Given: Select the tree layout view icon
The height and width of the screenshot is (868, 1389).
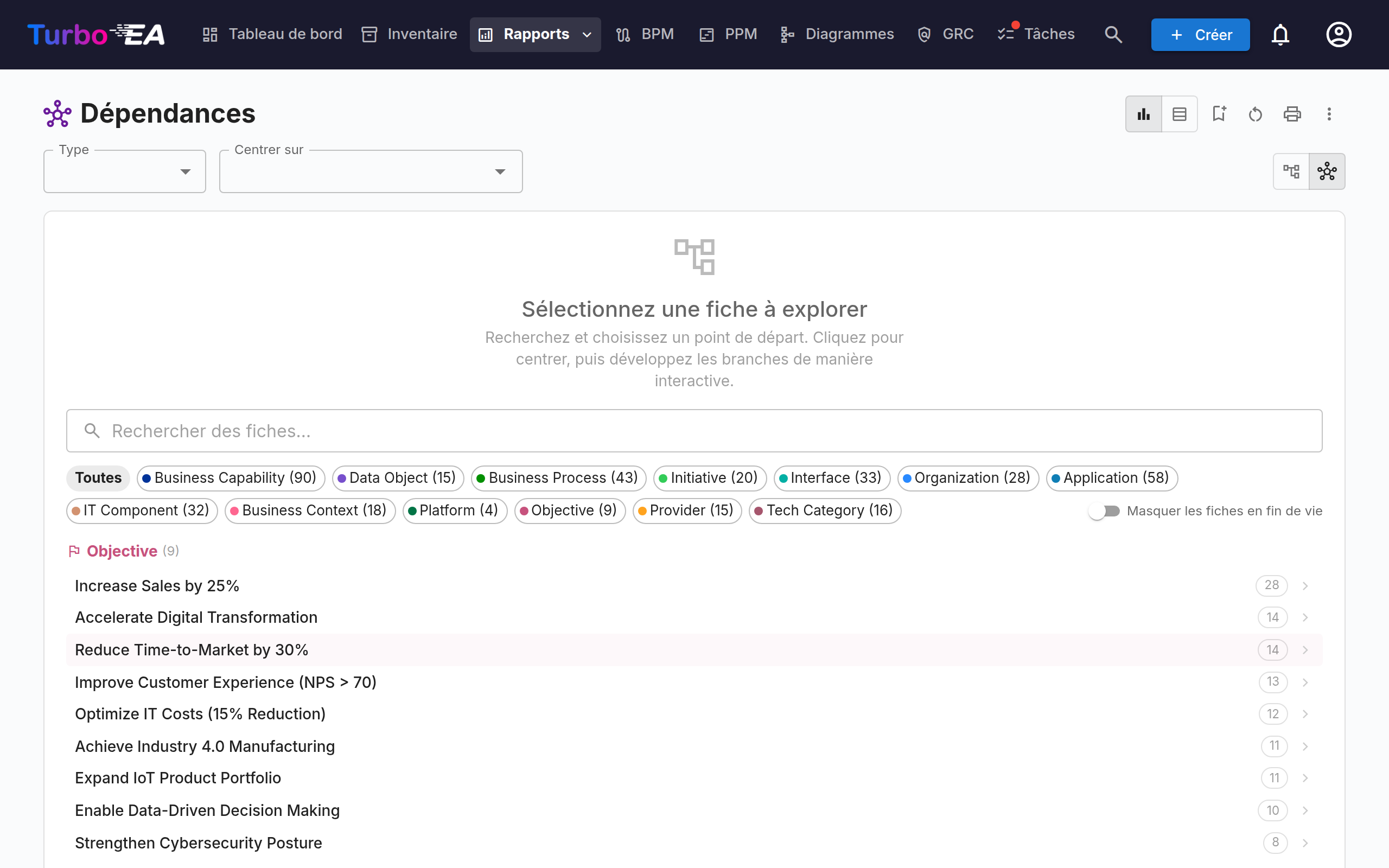Looking at the screenshot, I should pos(1291,171).
